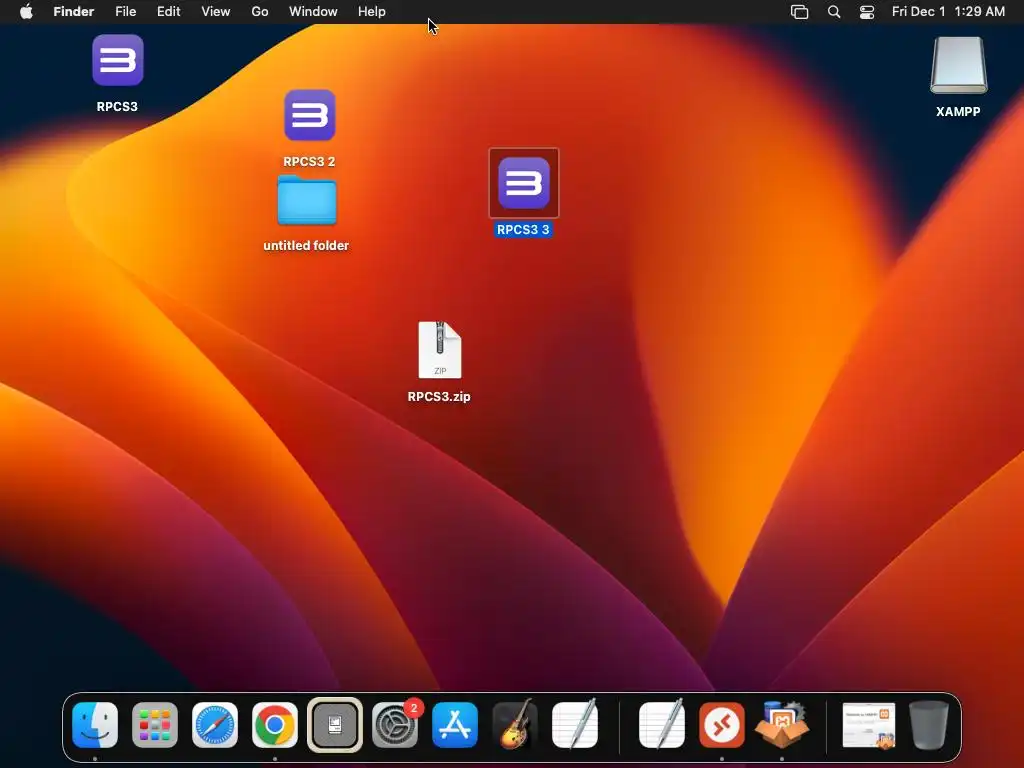This screenshot has width=1024, height=768.
Task: Select the untitled folder icon
Action: (x=306, y=200)
